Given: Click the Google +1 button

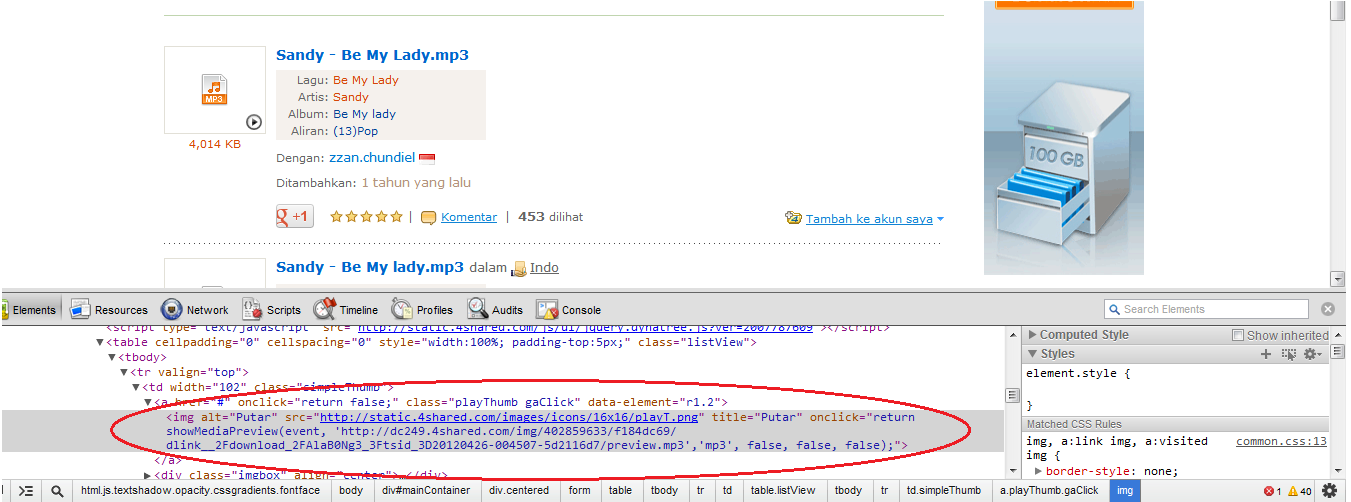Looking at the screenshot, I should [x=295, y=216].
